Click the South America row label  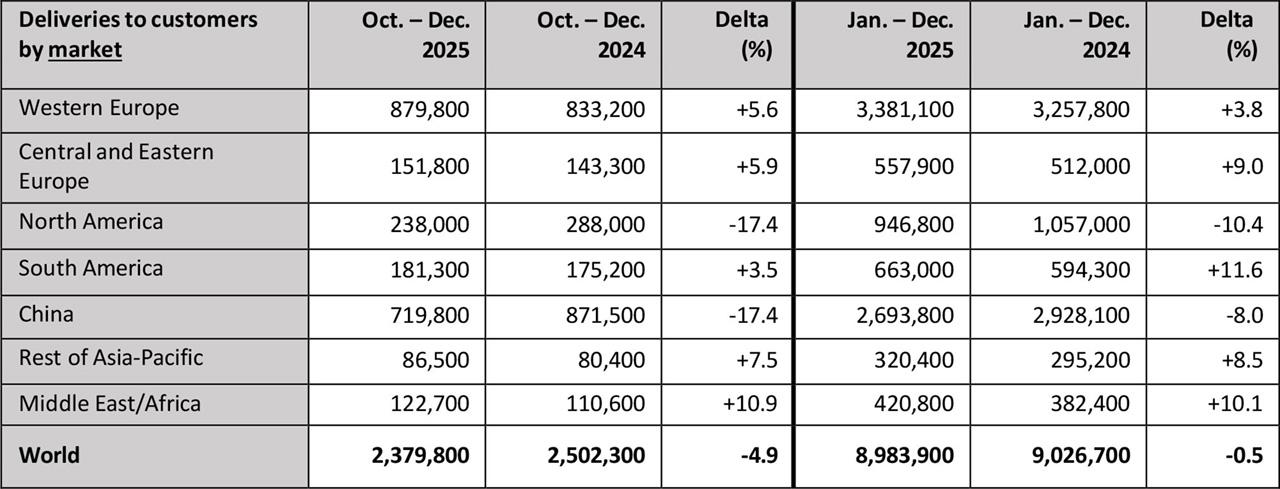tap(91, 268)
